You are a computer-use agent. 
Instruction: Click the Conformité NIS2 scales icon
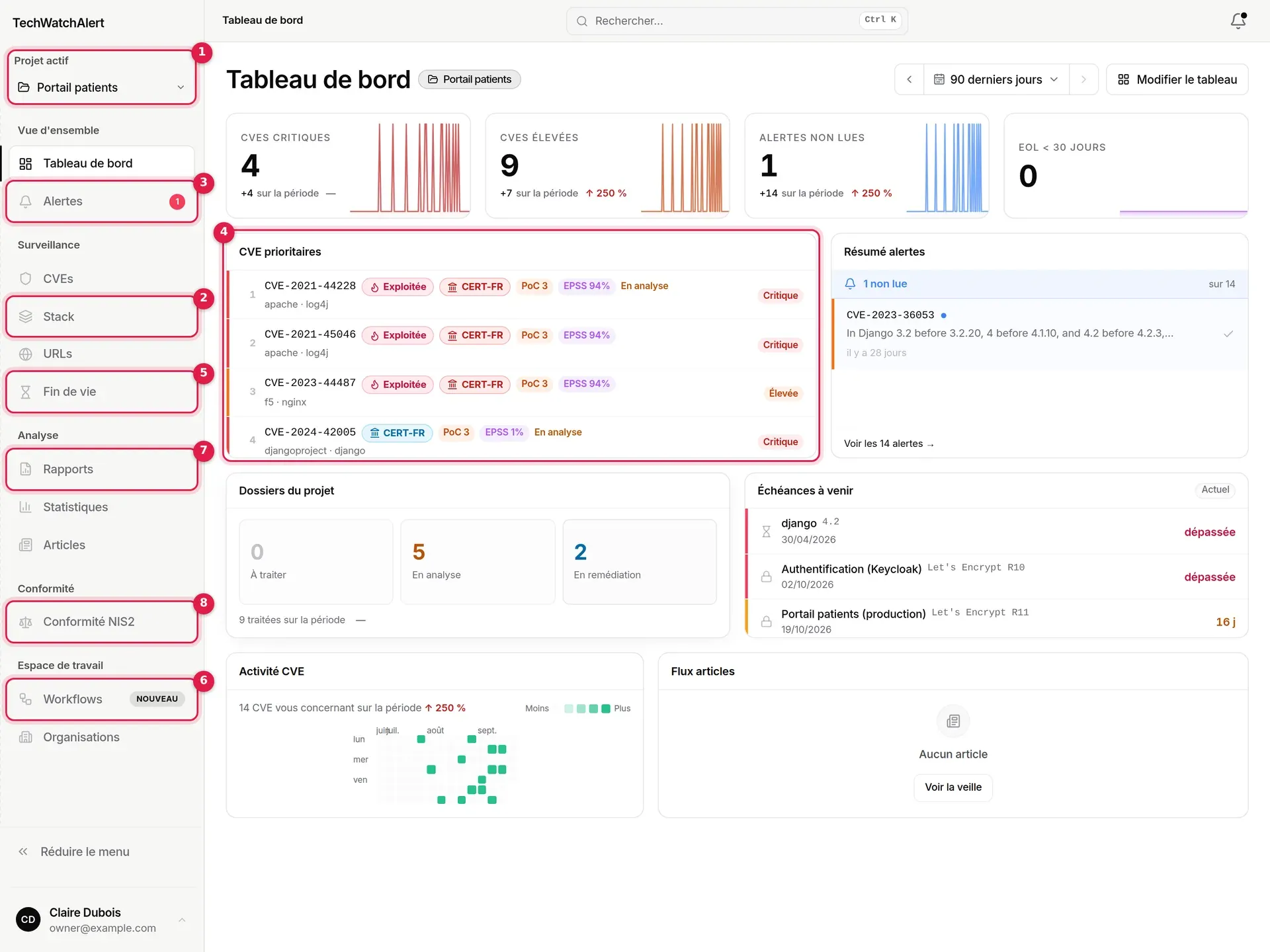click(x=26, y=621)
